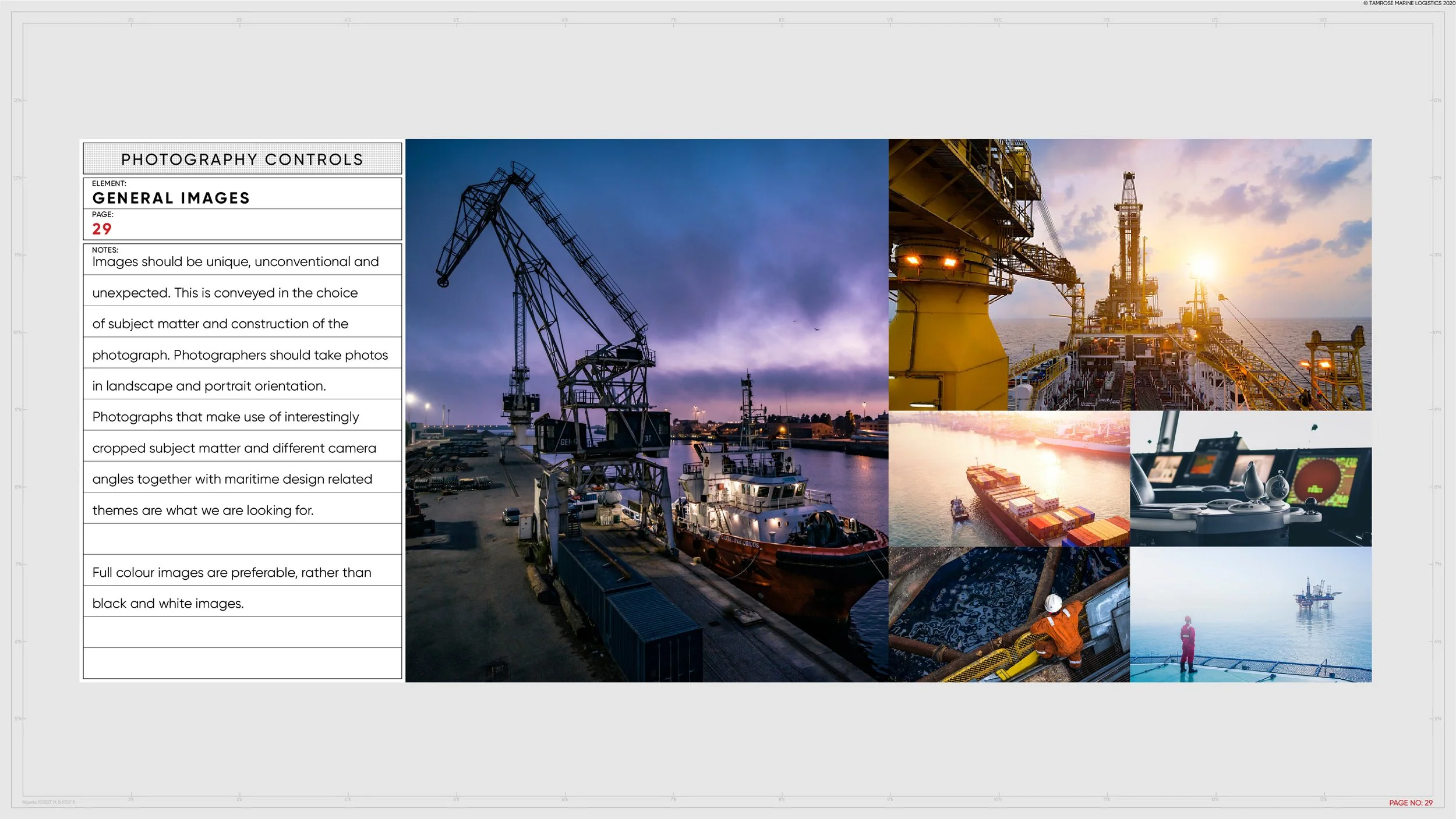The width and height of the screenshot is (1456, 819).
Task: Select the oil rig sunset photo
Action: coord(1130,274)
